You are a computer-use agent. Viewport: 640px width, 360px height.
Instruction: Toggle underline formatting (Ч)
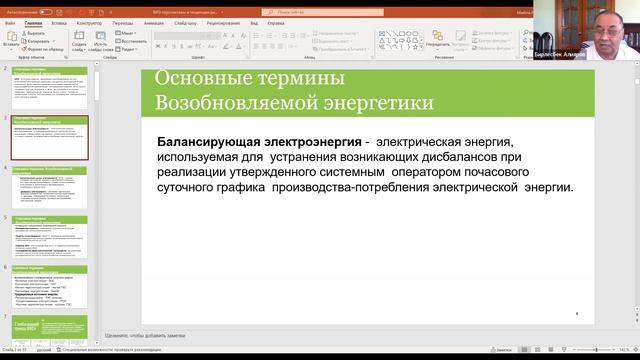pos(174,47)
